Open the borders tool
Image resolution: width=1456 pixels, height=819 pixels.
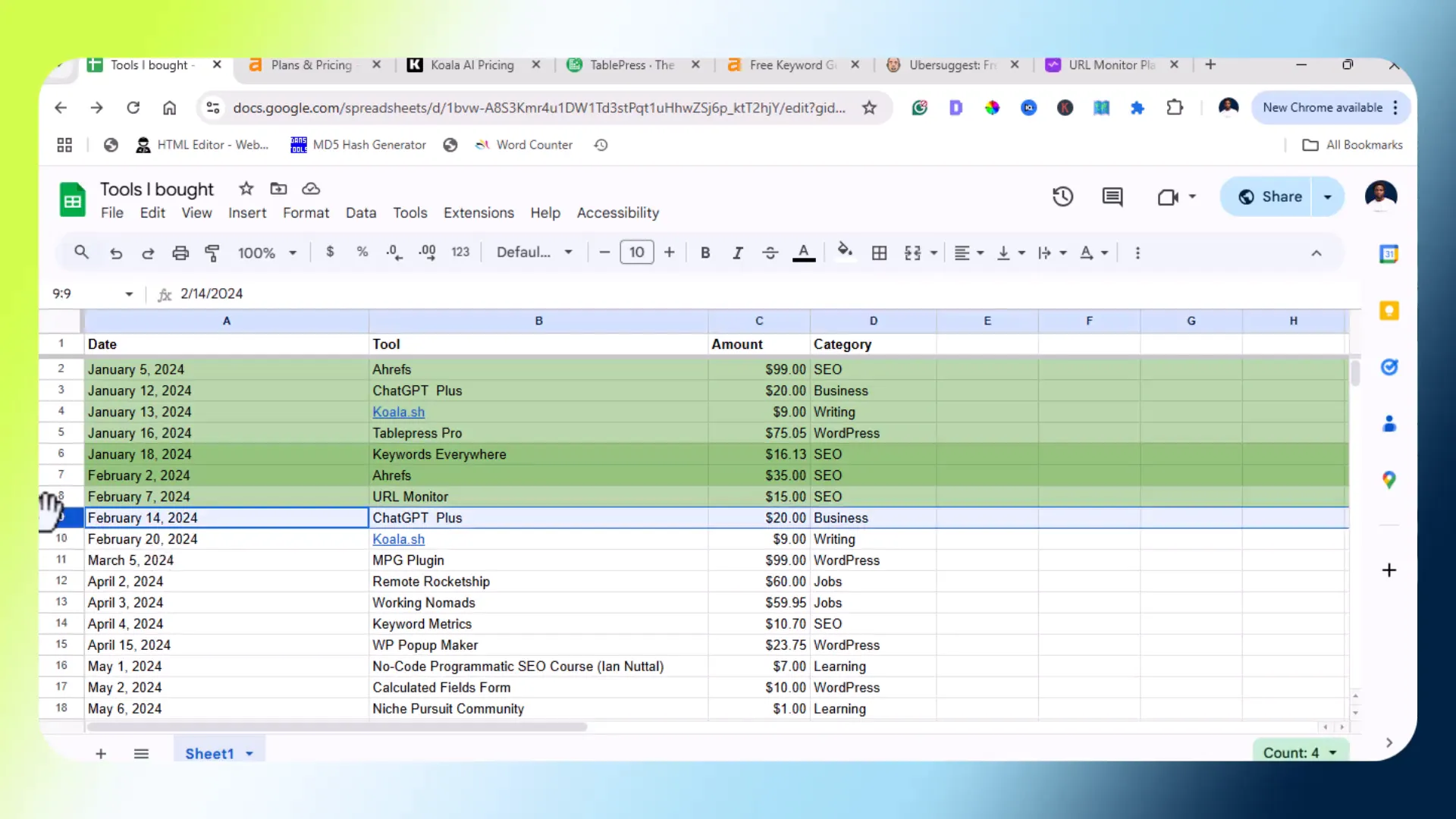[x=879, y=253]
